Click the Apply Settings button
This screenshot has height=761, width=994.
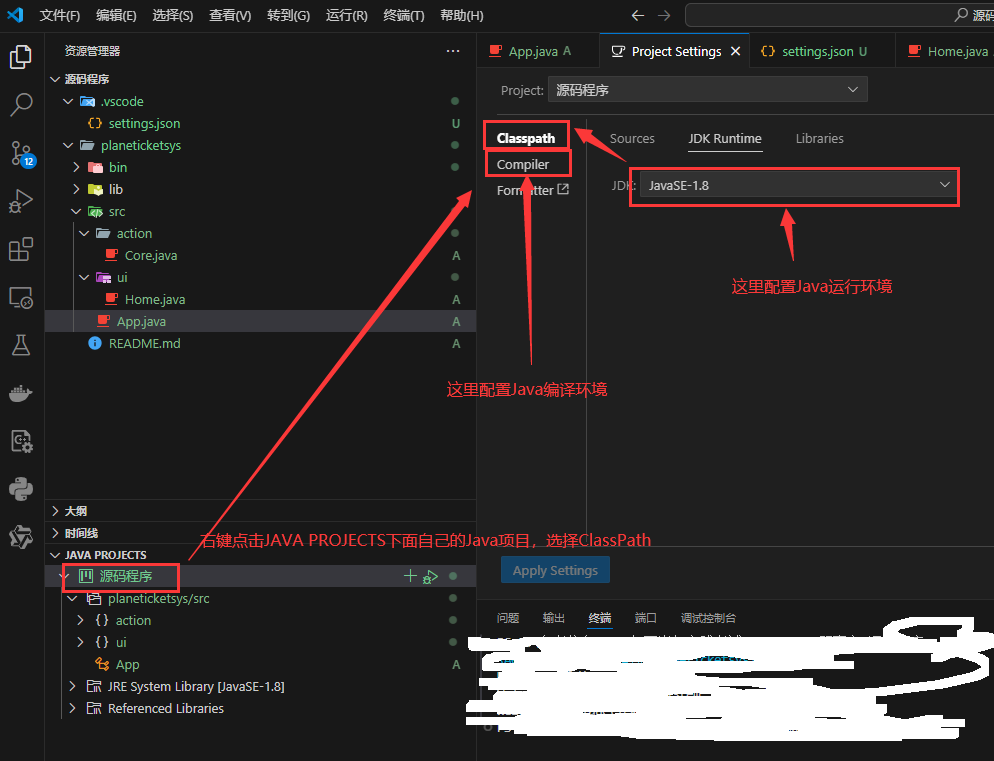point(555,570)
